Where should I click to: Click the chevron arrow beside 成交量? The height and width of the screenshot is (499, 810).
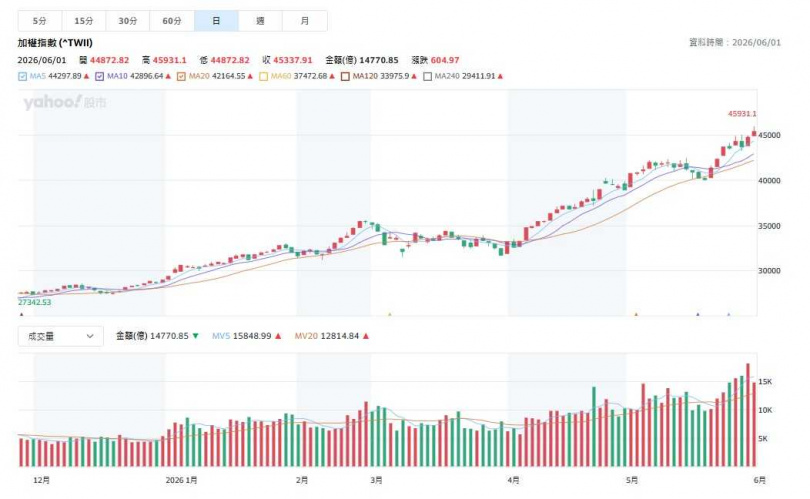pos(90,336)
